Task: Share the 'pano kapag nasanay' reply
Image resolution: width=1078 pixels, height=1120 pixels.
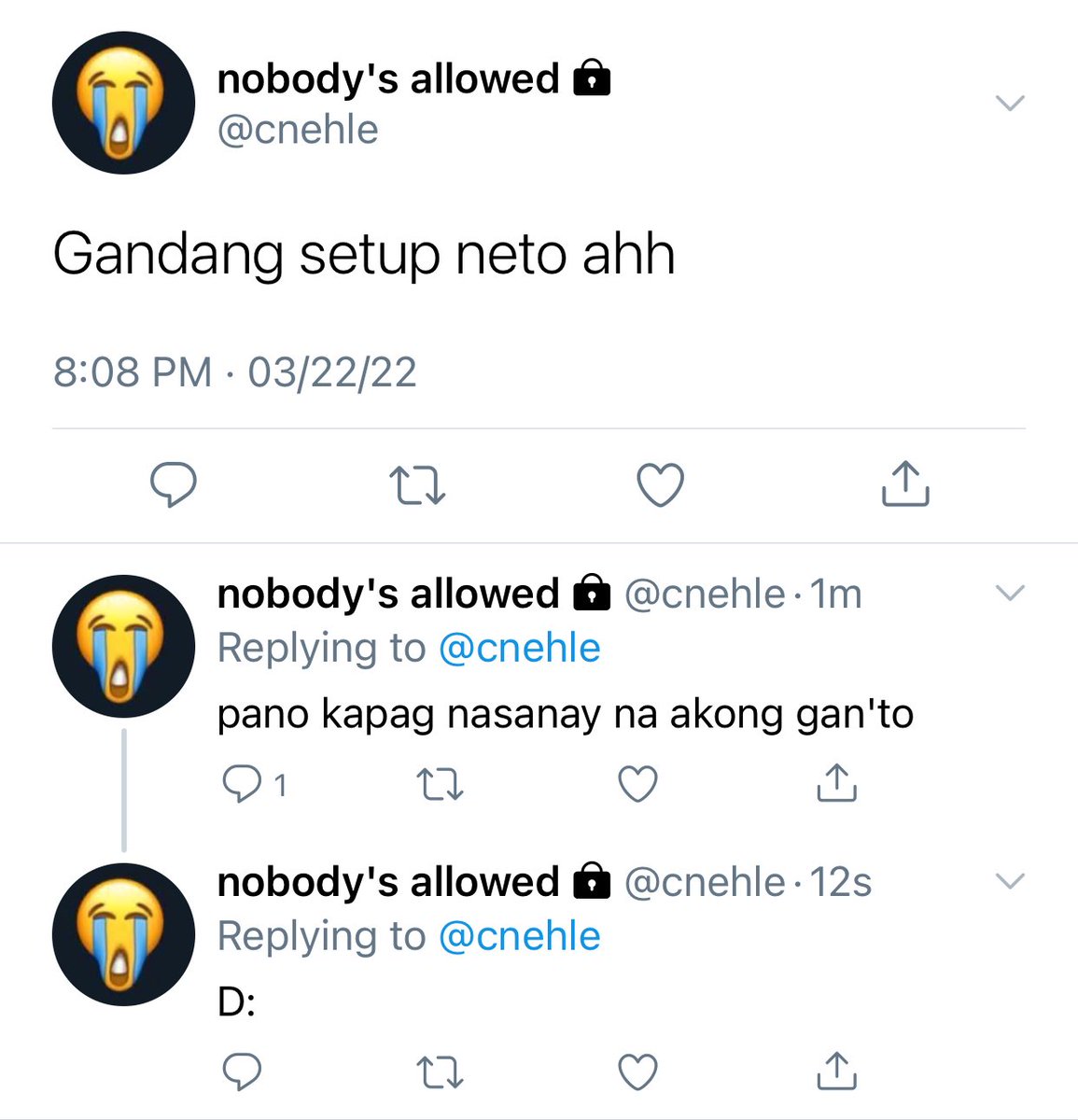Action: (x=836, y=783)
